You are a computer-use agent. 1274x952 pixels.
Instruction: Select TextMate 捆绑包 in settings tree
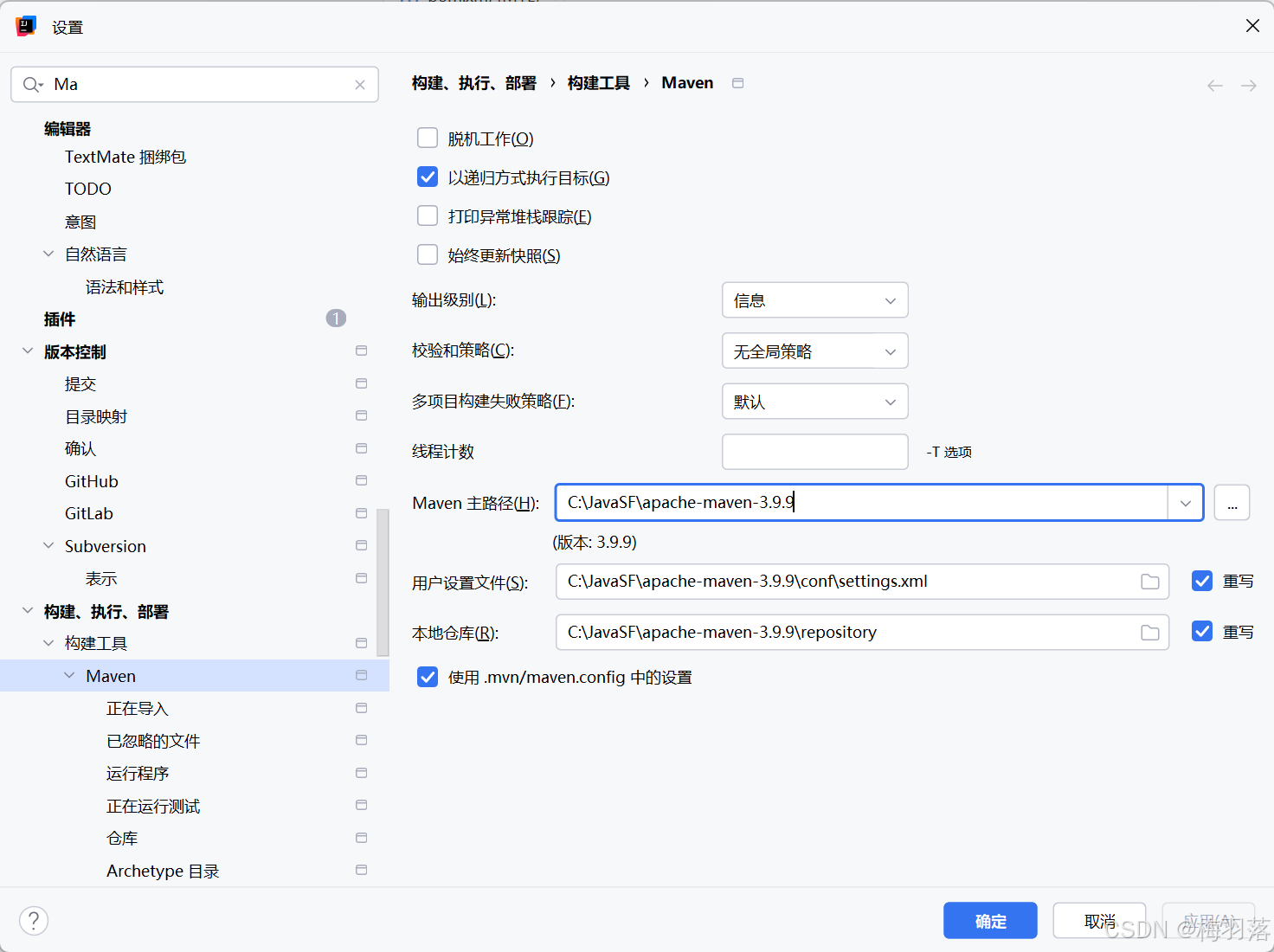(x=125, y=157)
